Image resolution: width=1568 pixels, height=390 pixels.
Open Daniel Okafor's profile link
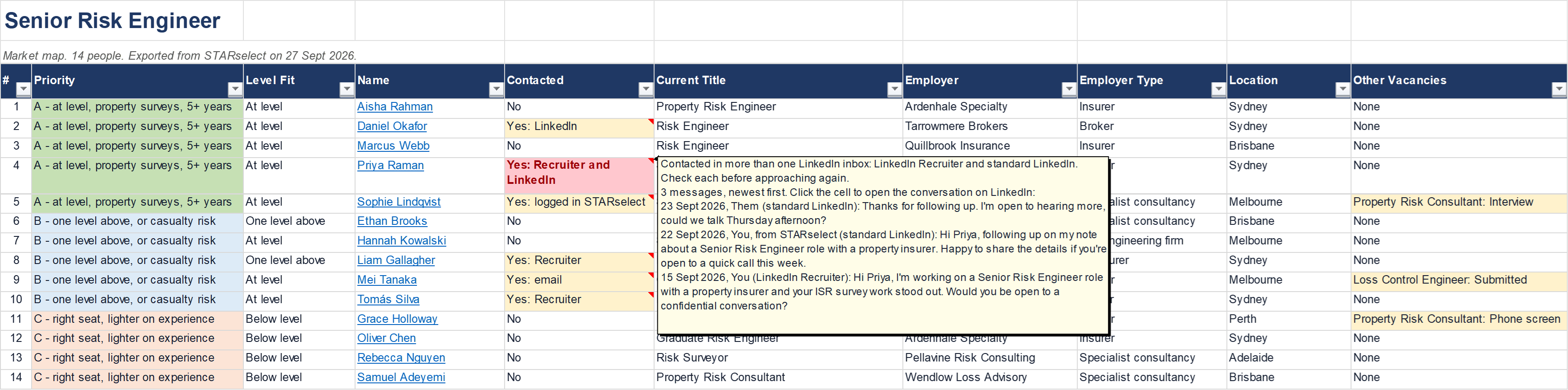392,126
